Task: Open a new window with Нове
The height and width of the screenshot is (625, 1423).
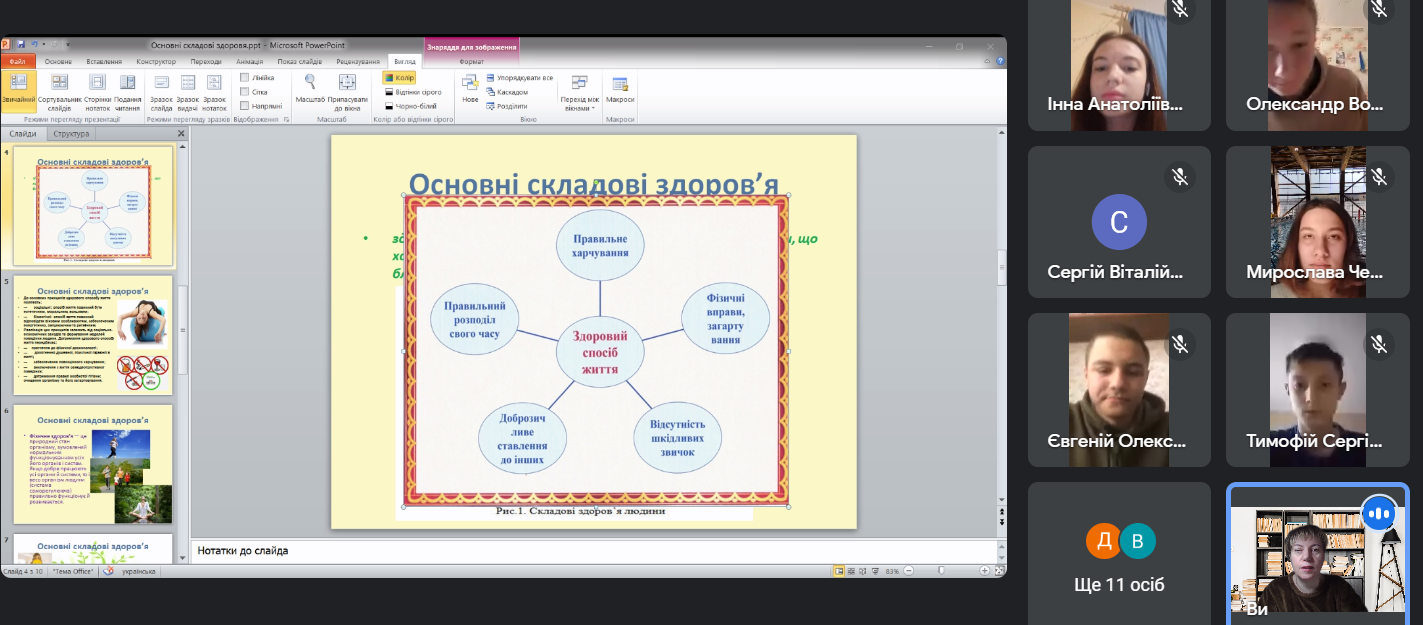Action: [x=470, y=87]
